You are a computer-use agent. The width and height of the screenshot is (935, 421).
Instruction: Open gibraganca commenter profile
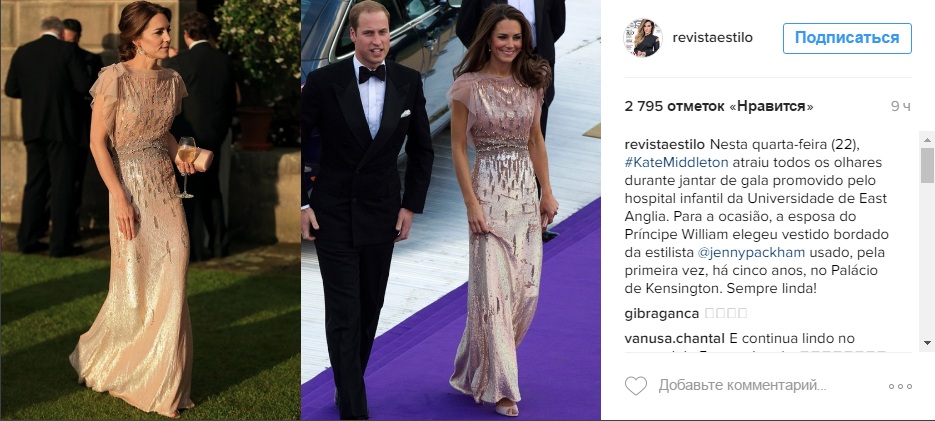click(x=661, y=313)
